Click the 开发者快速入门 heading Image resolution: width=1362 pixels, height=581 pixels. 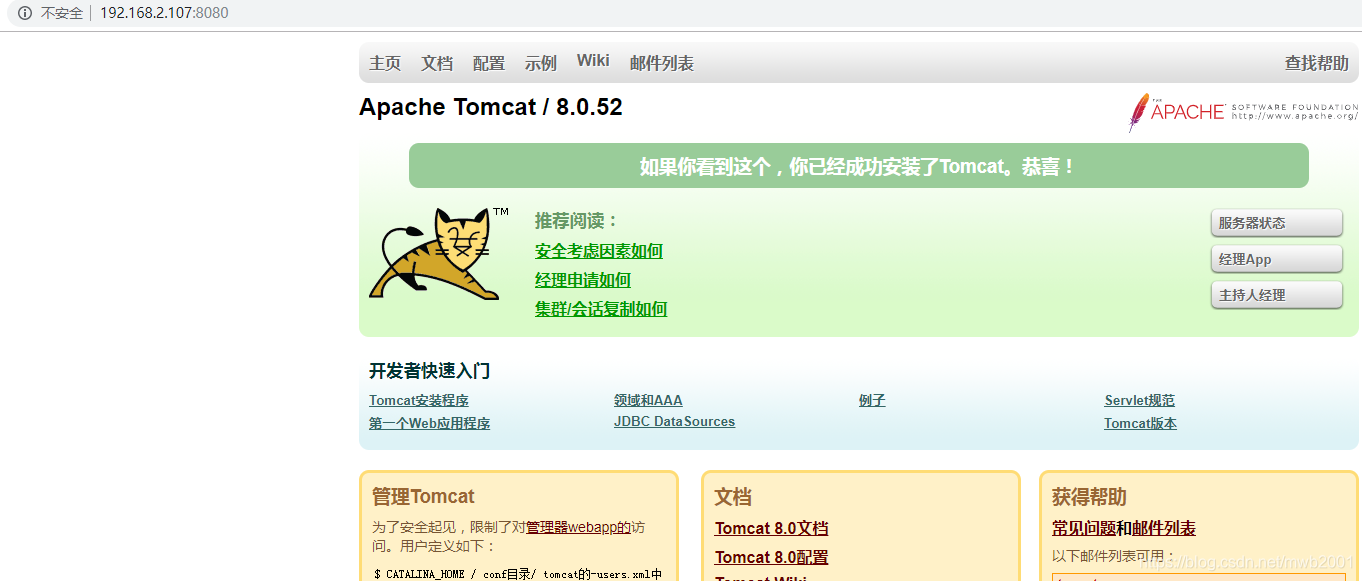[x=429, y=371]
